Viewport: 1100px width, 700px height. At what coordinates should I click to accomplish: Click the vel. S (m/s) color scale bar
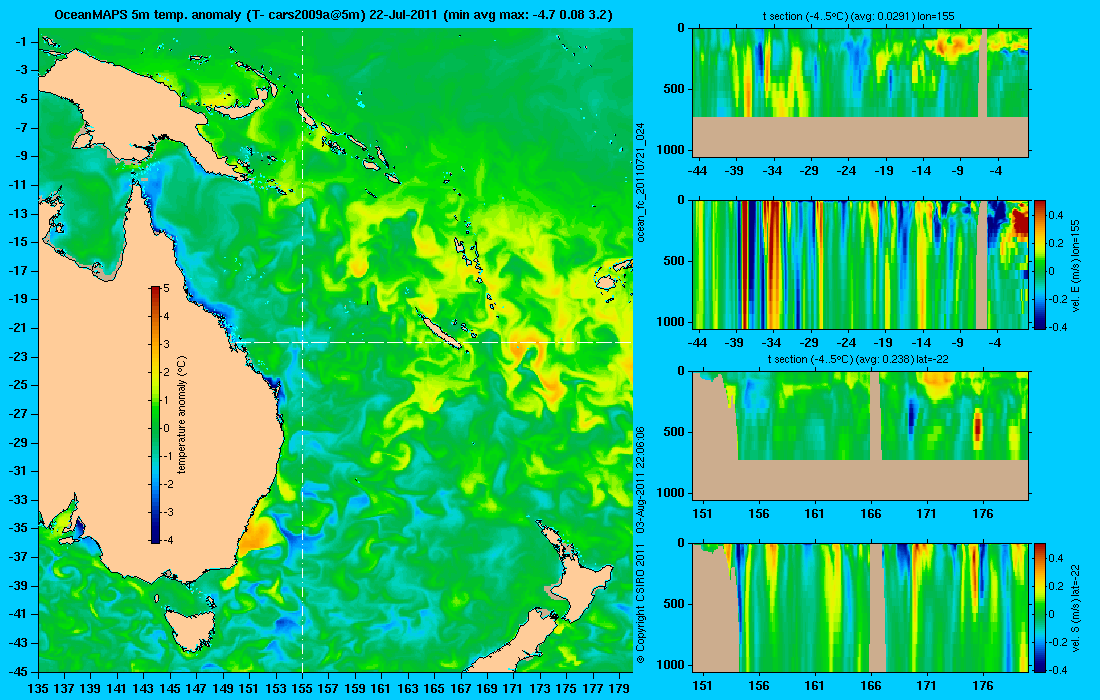pyautogui.click(x=1040, y=607)
